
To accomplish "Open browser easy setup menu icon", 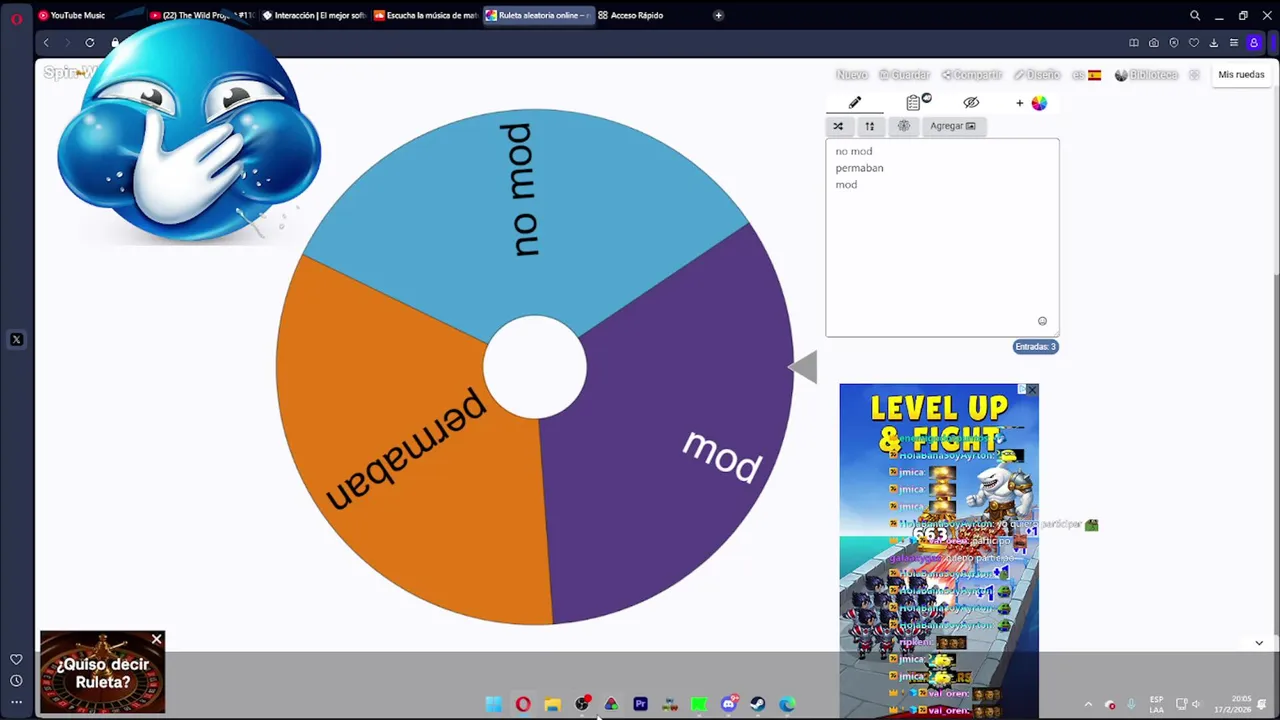I will [1234, 43].
